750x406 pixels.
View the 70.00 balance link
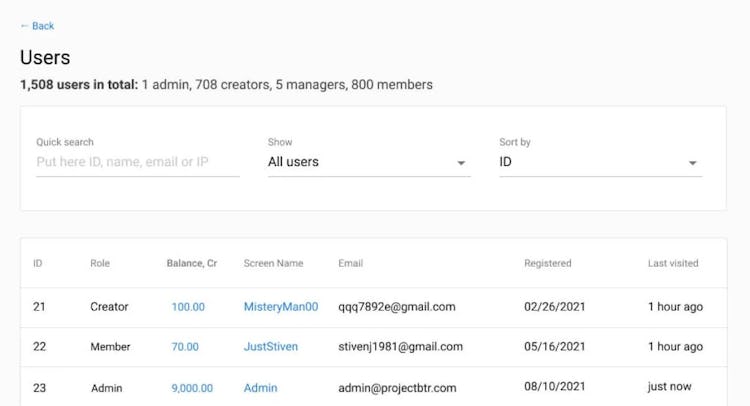coord(185,347)
